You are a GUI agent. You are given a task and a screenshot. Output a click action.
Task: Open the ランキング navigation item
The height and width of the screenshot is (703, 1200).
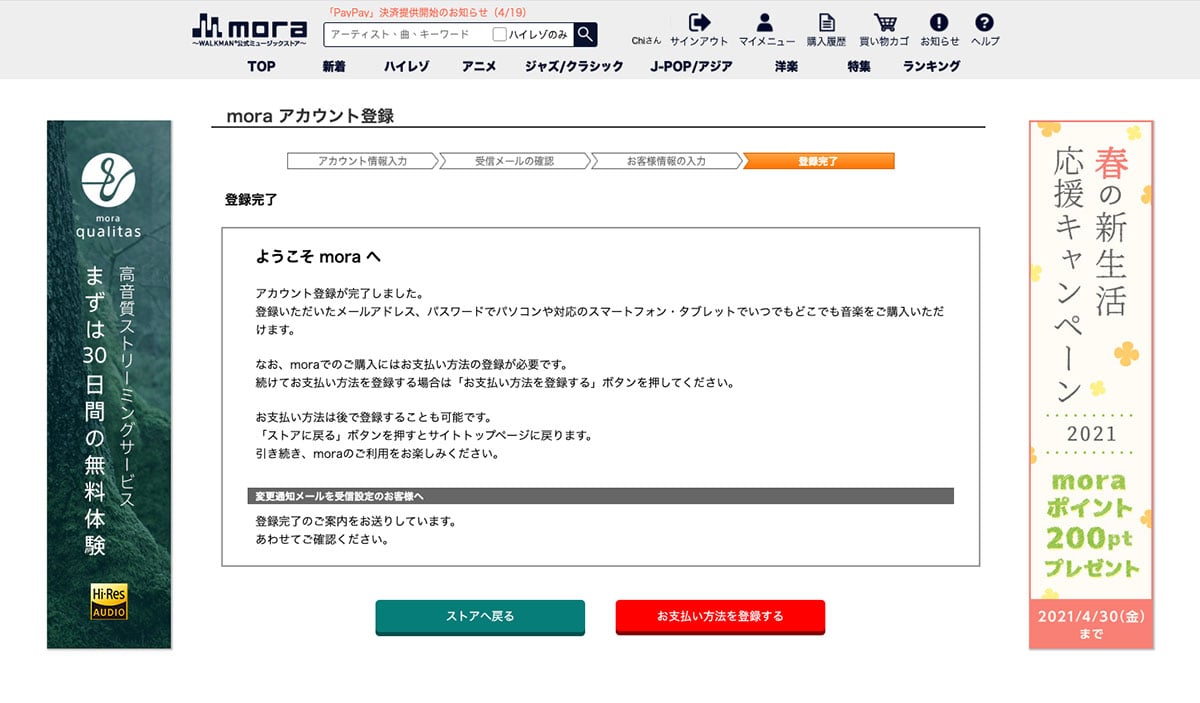pos(931,66)
